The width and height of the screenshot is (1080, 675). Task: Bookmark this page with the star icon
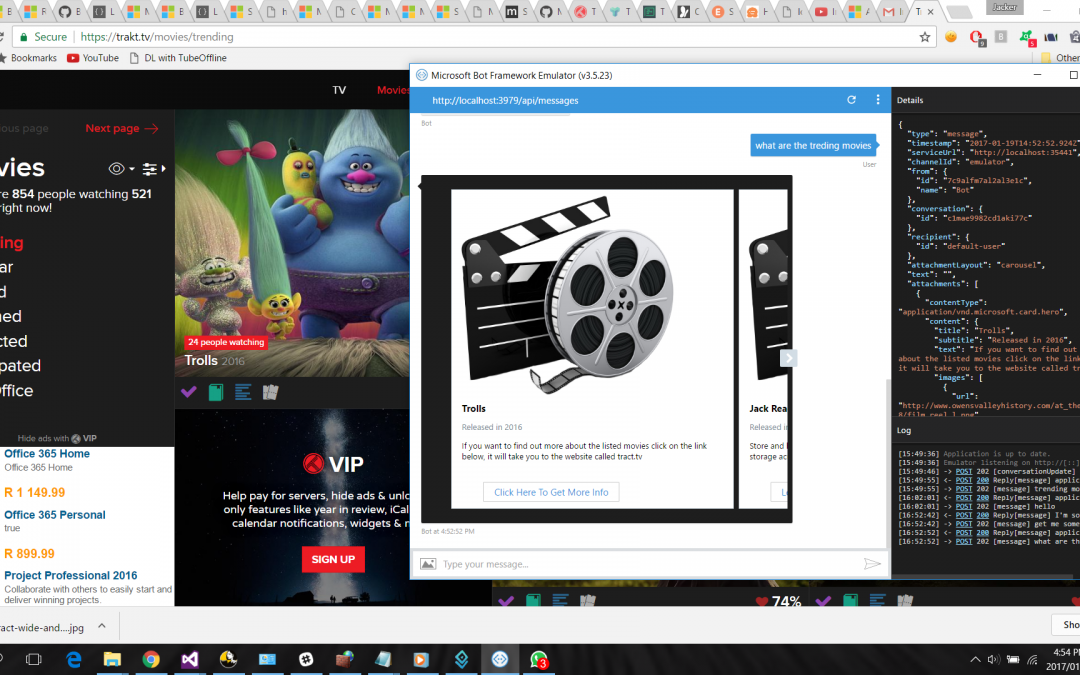925,37
